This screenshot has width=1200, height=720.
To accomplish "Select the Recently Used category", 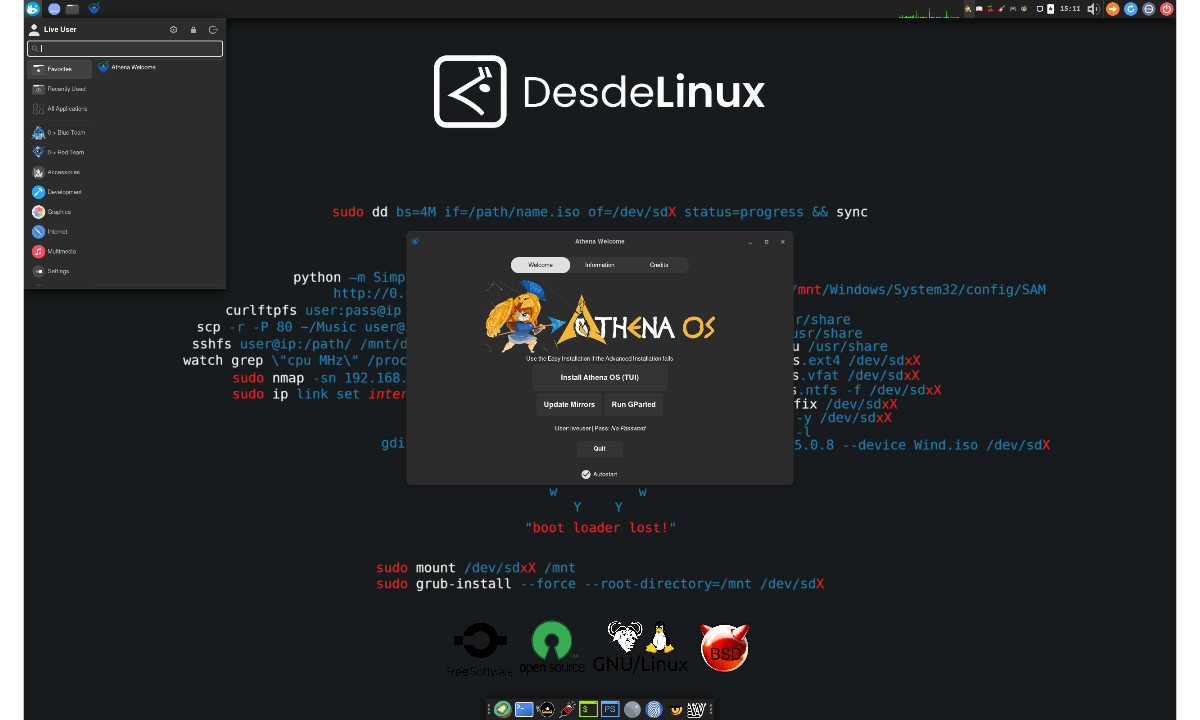I will coord(60,89).
